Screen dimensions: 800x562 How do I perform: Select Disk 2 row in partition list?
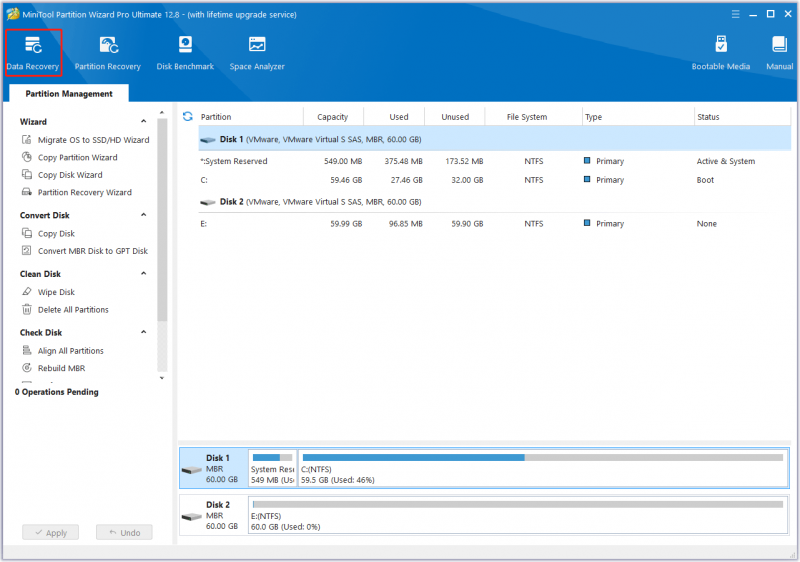(x=494, y=202)
